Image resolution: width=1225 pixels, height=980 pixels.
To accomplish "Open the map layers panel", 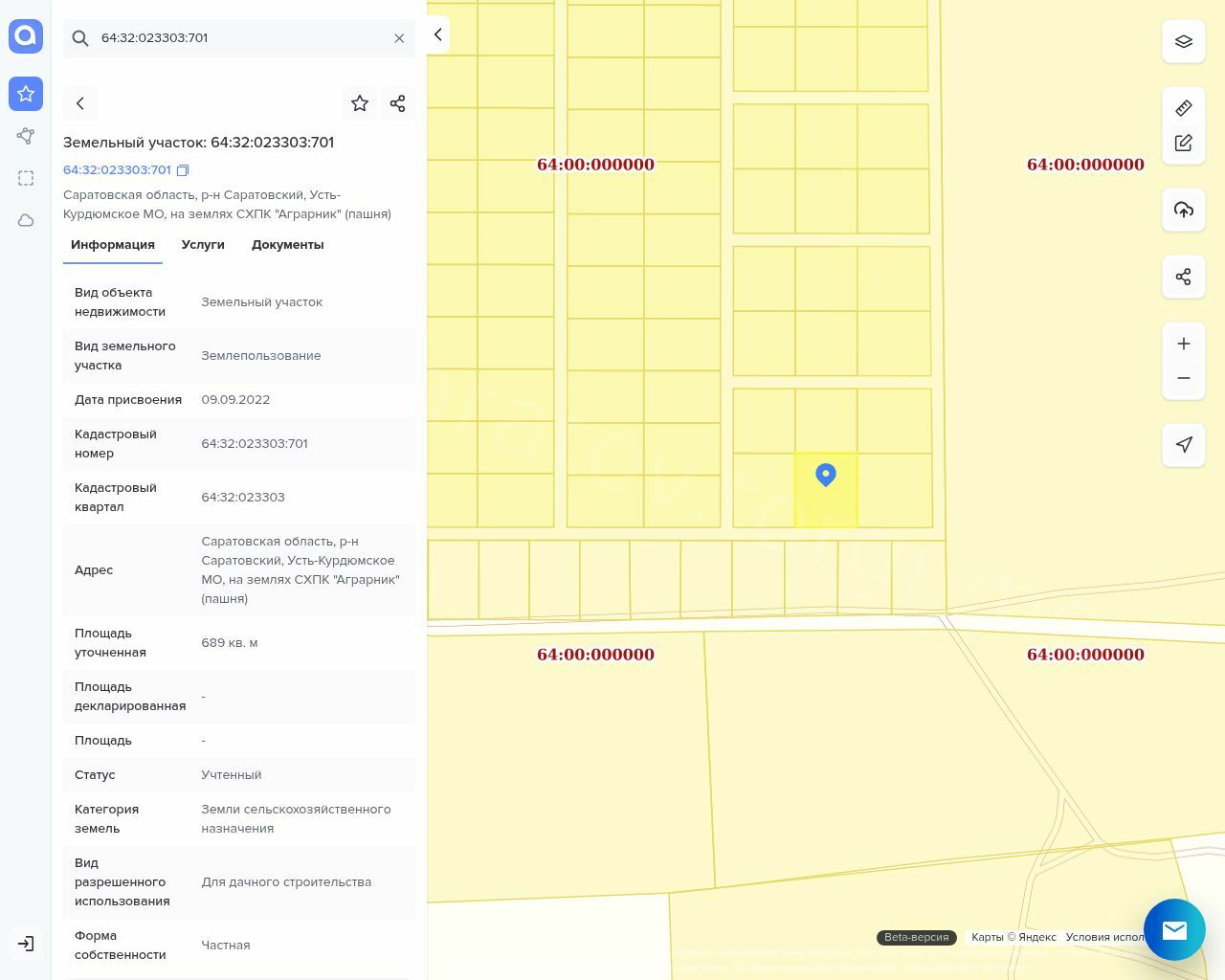I will tap(1183, 41).
